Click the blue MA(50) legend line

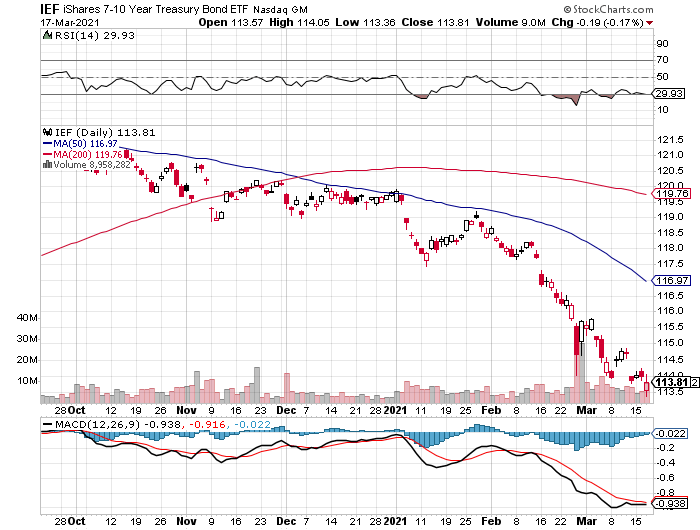click(47, 143)
